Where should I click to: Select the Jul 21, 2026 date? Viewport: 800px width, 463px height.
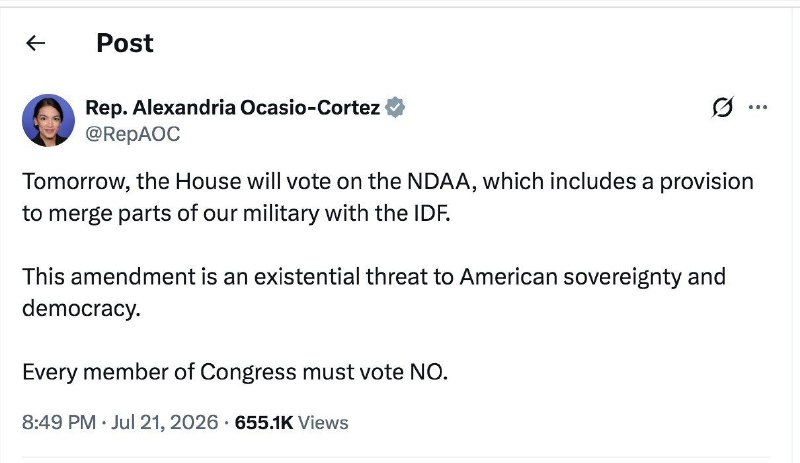click(164, 423)
